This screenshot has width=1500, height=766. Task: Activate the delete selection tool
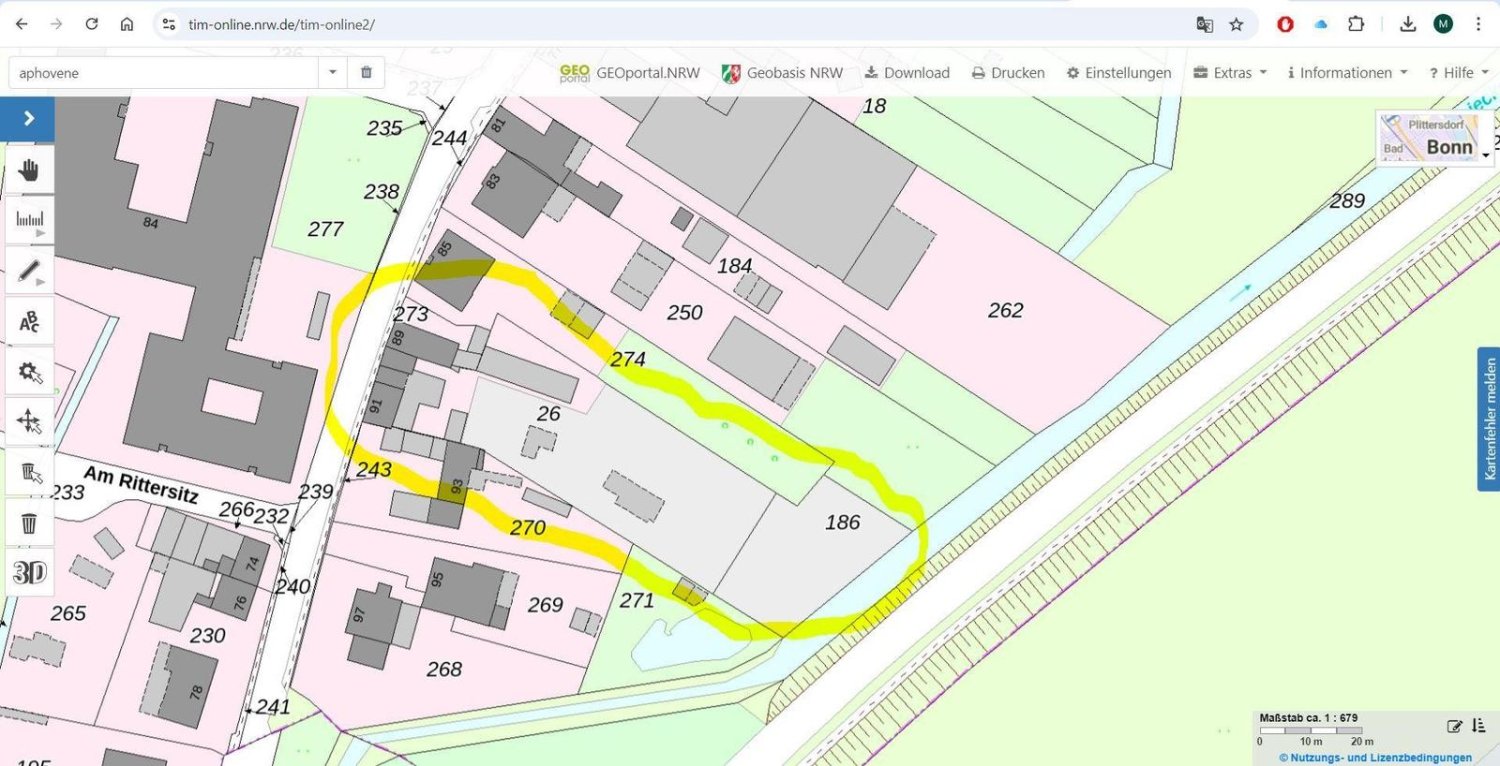[x=28, y=470]
